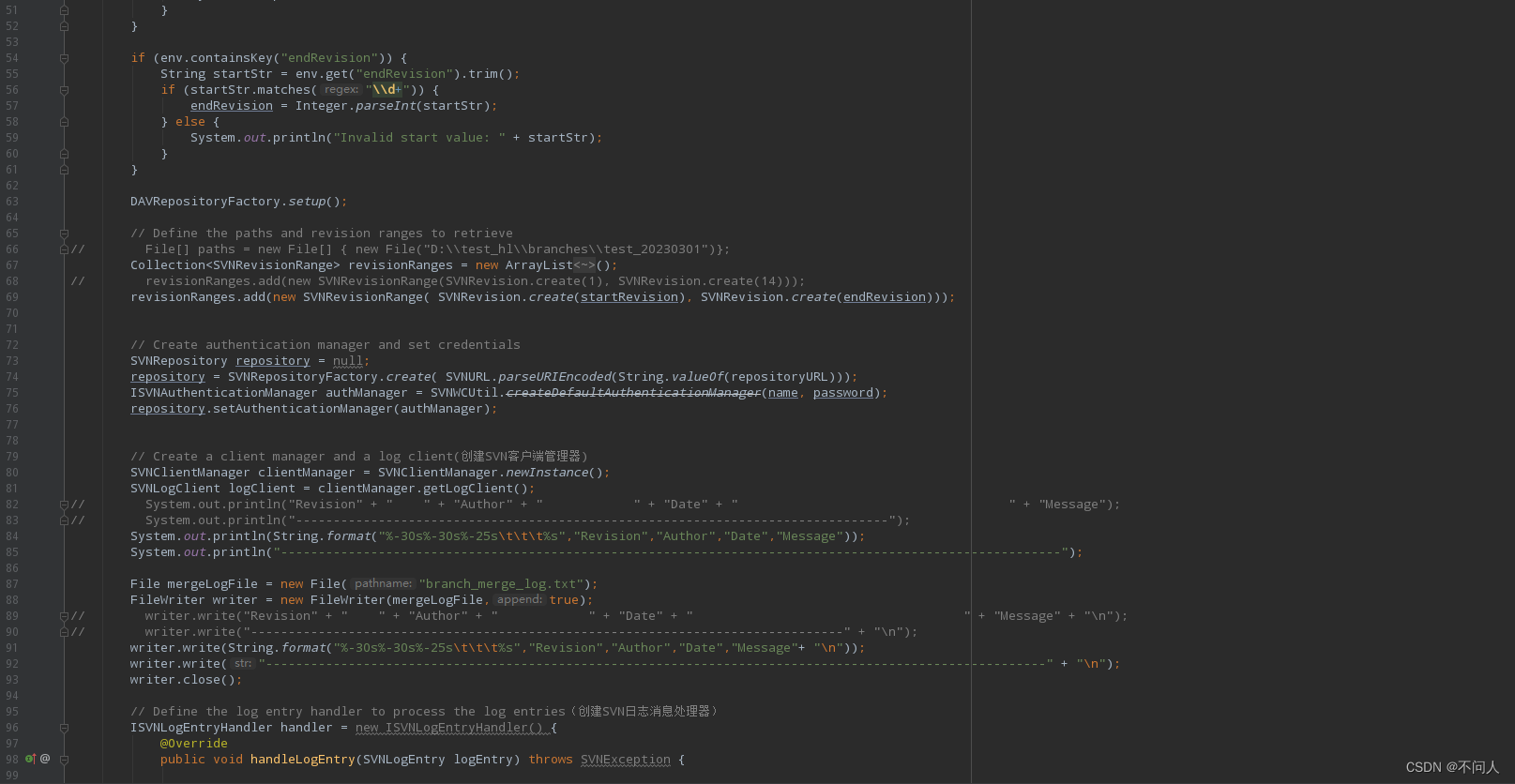The height and width of the screenshot is (784, 1515).
Task: Click handleLogEntry method name
Action: click(x=303, y=760)
